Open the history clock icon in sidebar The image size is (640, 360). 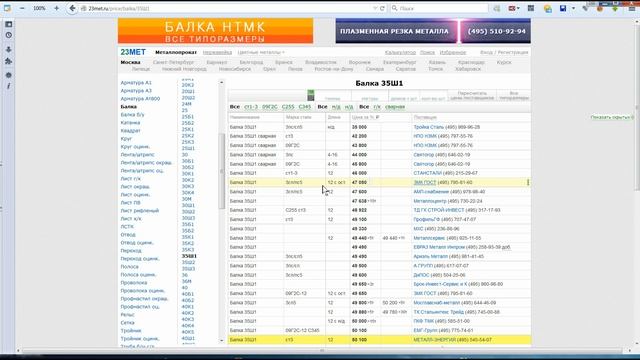tap(9, 36)
